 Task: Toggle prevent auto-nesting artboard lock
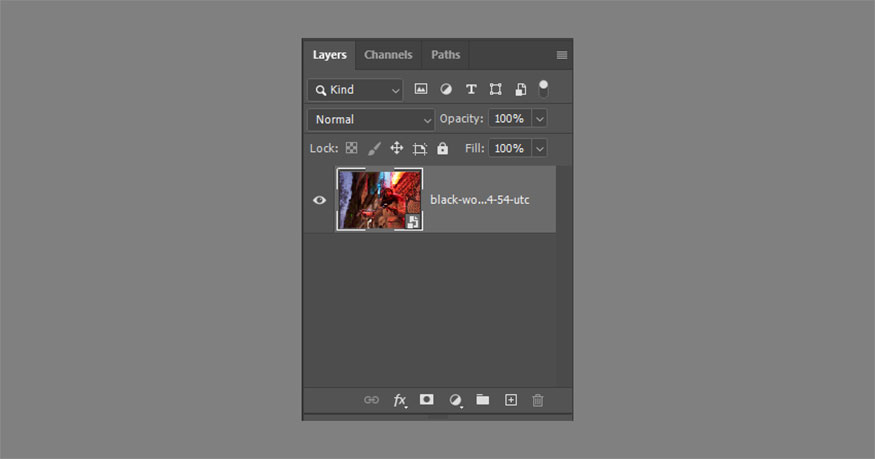[420, 148]
